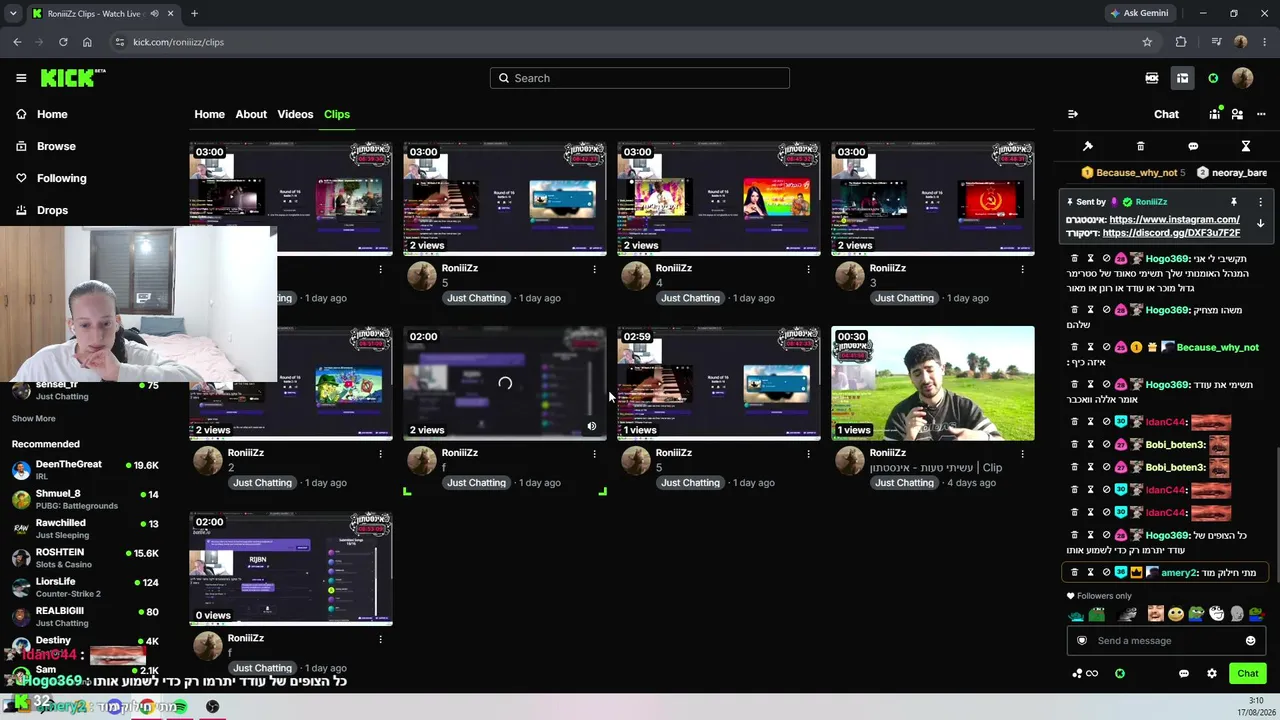Expand the pinned message with the down arrow

(x=1260, y=224)
